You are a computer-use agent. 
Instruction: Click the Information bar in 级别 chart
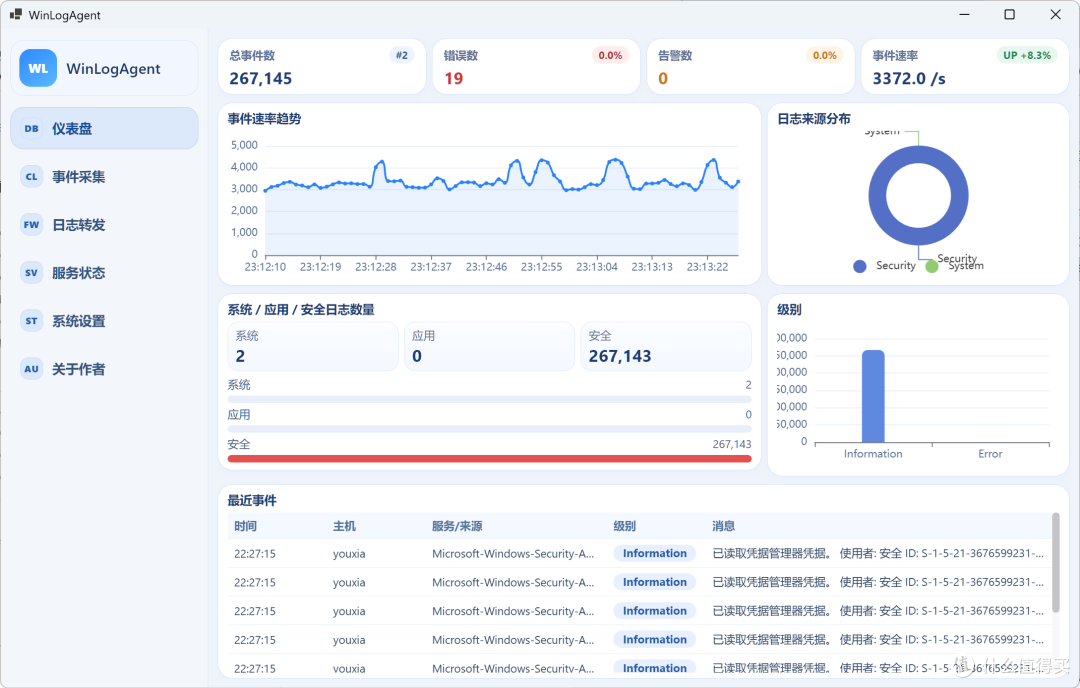(x=873, y=396)
